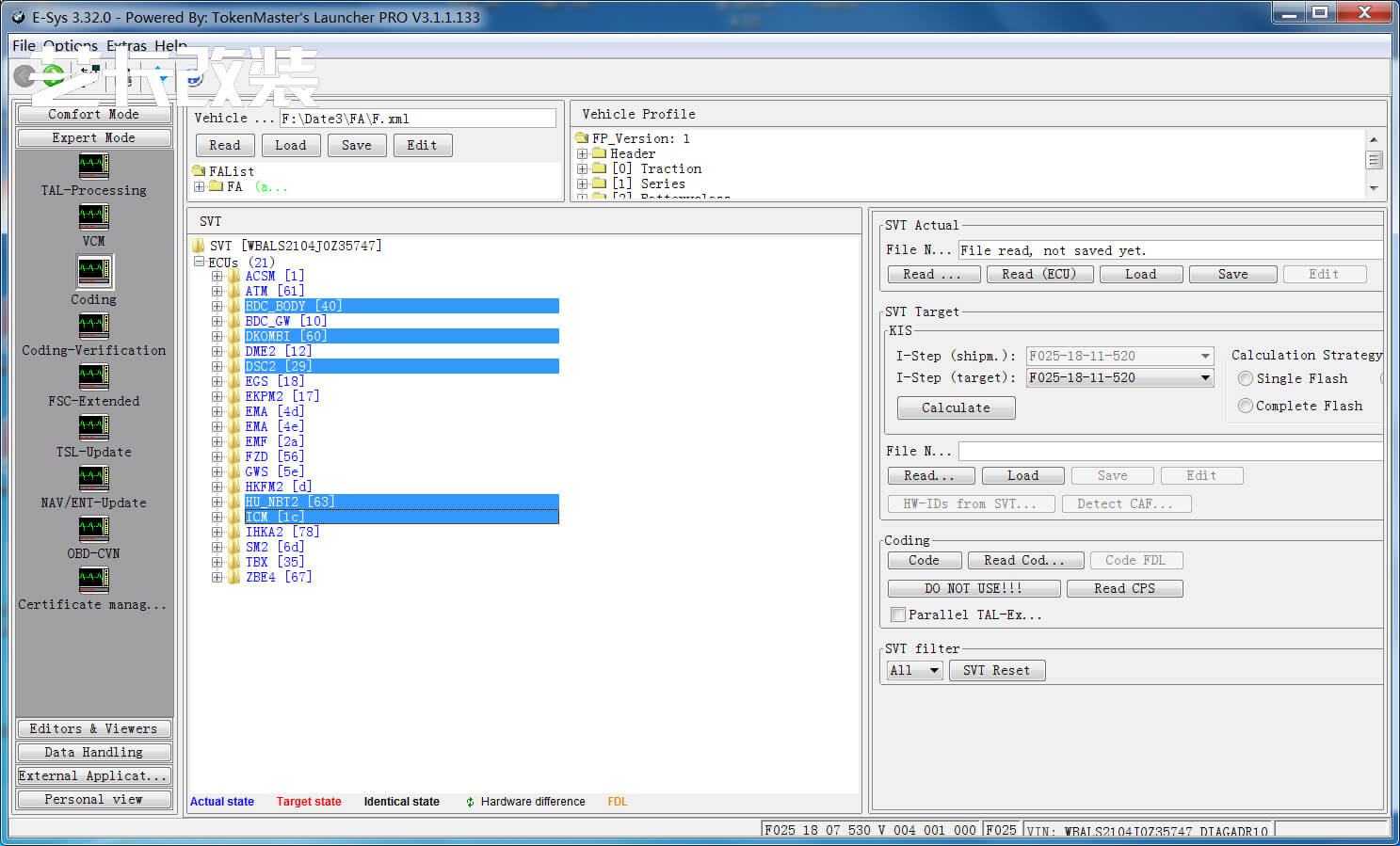Open the Coding module icon

coord(93,271)
